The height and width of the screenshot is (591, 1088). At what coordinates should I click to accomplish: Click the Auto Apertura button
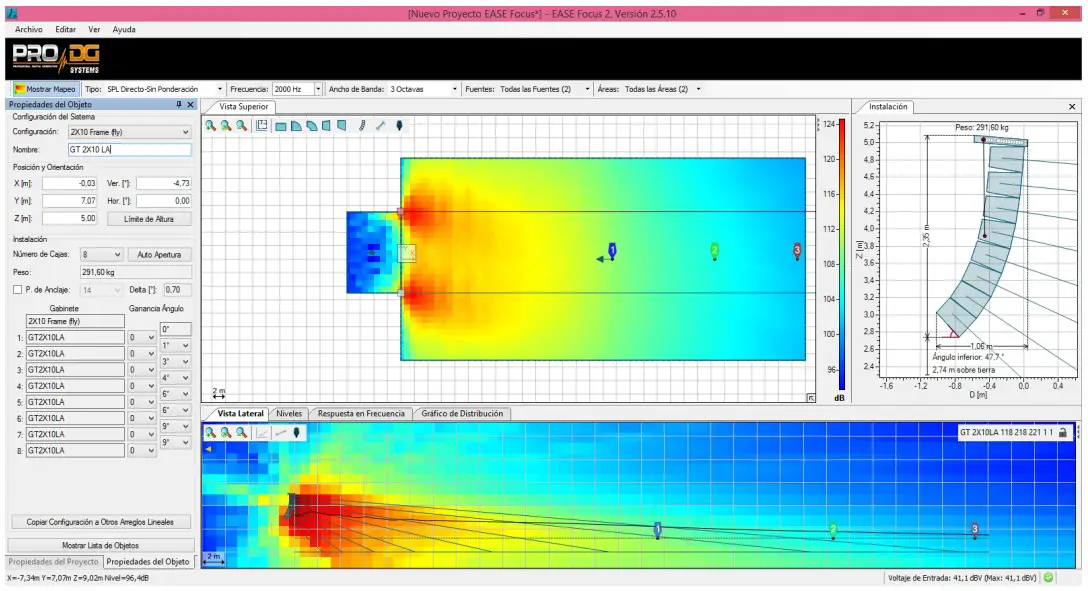(159, 255)
